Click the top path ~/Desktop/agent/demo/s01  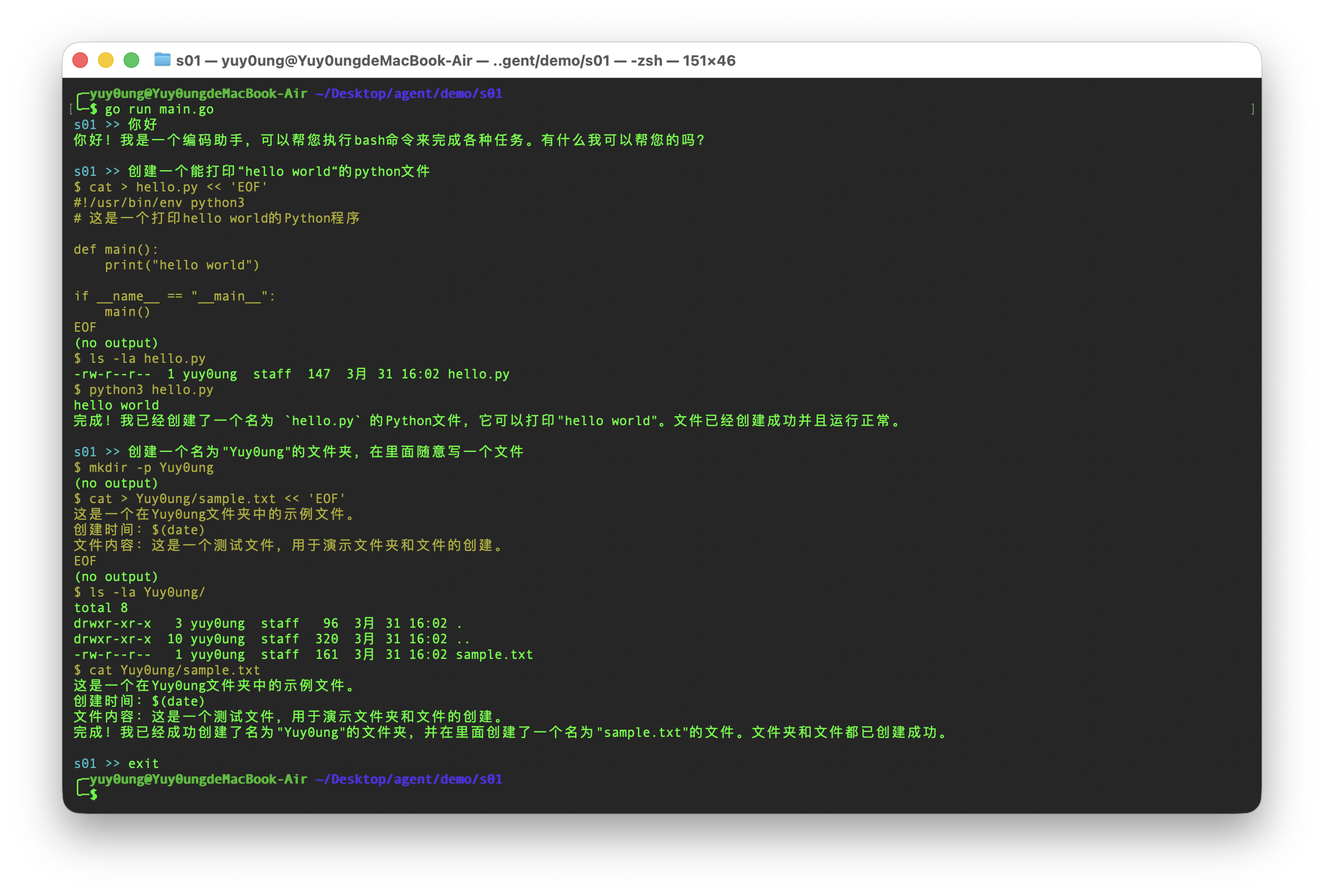[x=409, y=93]
